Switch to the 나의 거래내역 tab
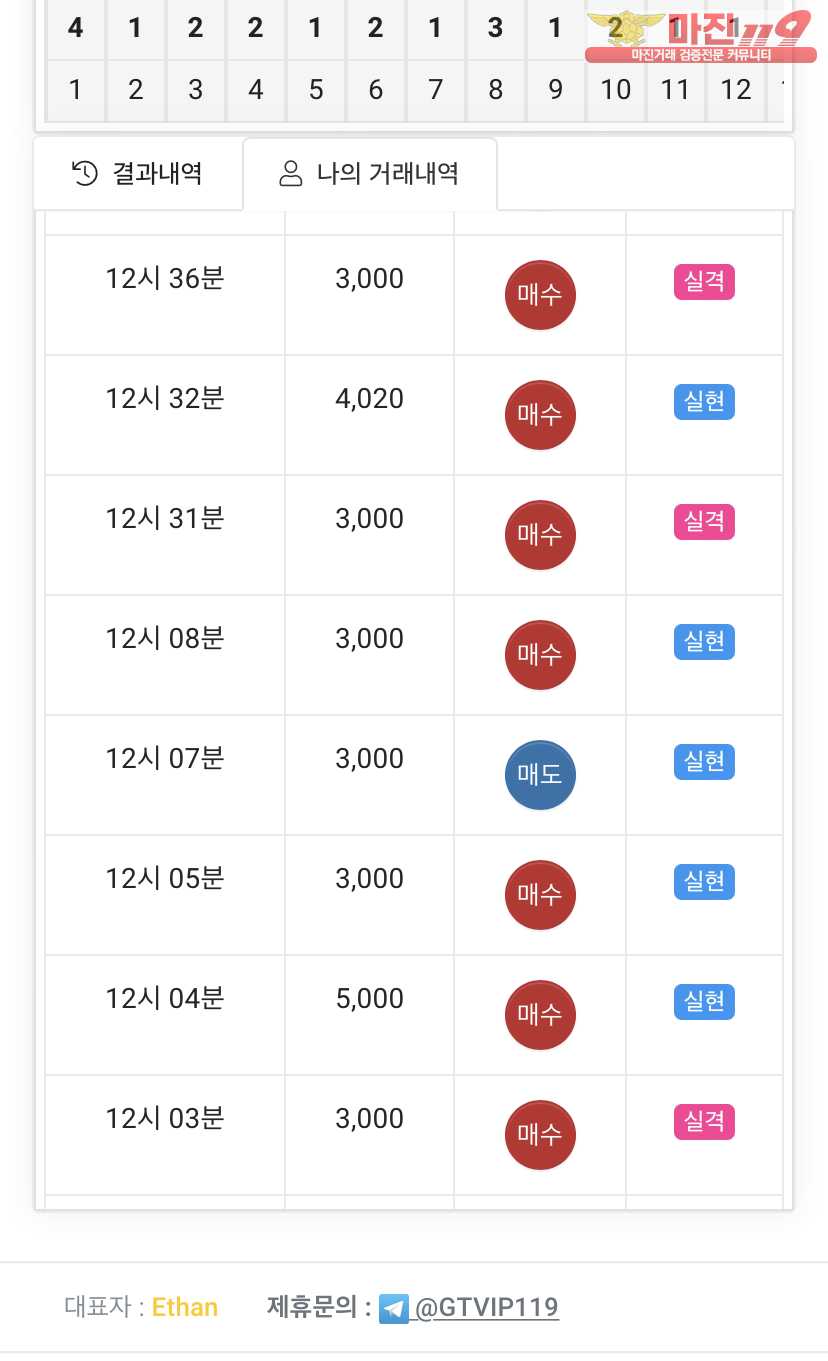This screenshot has width=828, height=1361. [369, 174]
